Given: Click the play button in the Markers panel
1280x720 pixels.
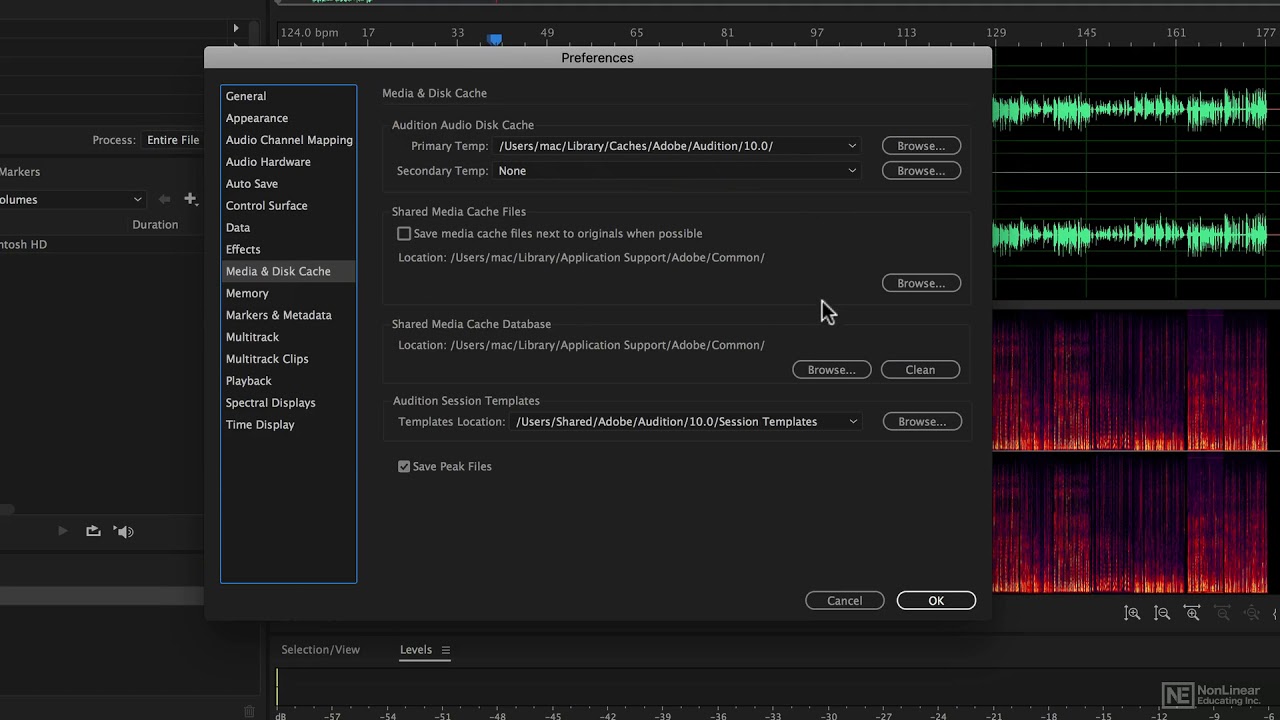Looking at the screenshot, I should click(62, 531).
